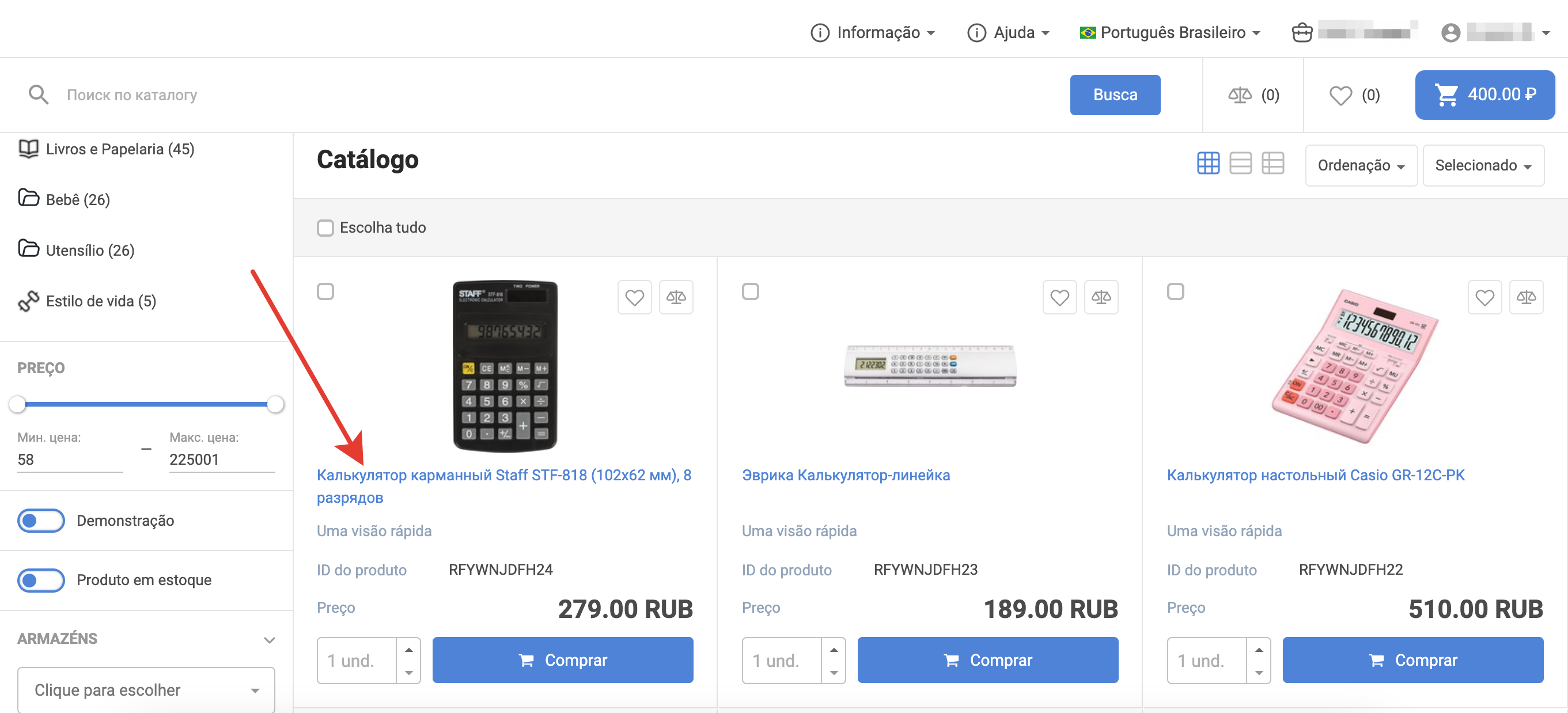This screenshot has height=713, width=1568.
Task: Open the header comparison list icon
Action: (1239, 95)
